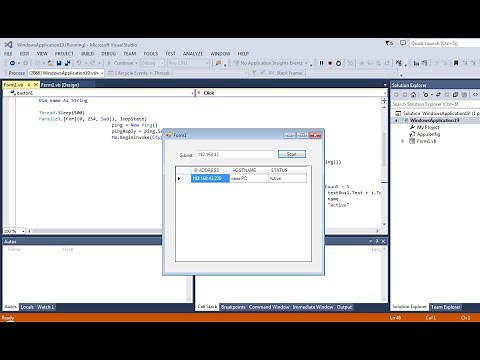Click the Restart debugging icon

[338, 63]
